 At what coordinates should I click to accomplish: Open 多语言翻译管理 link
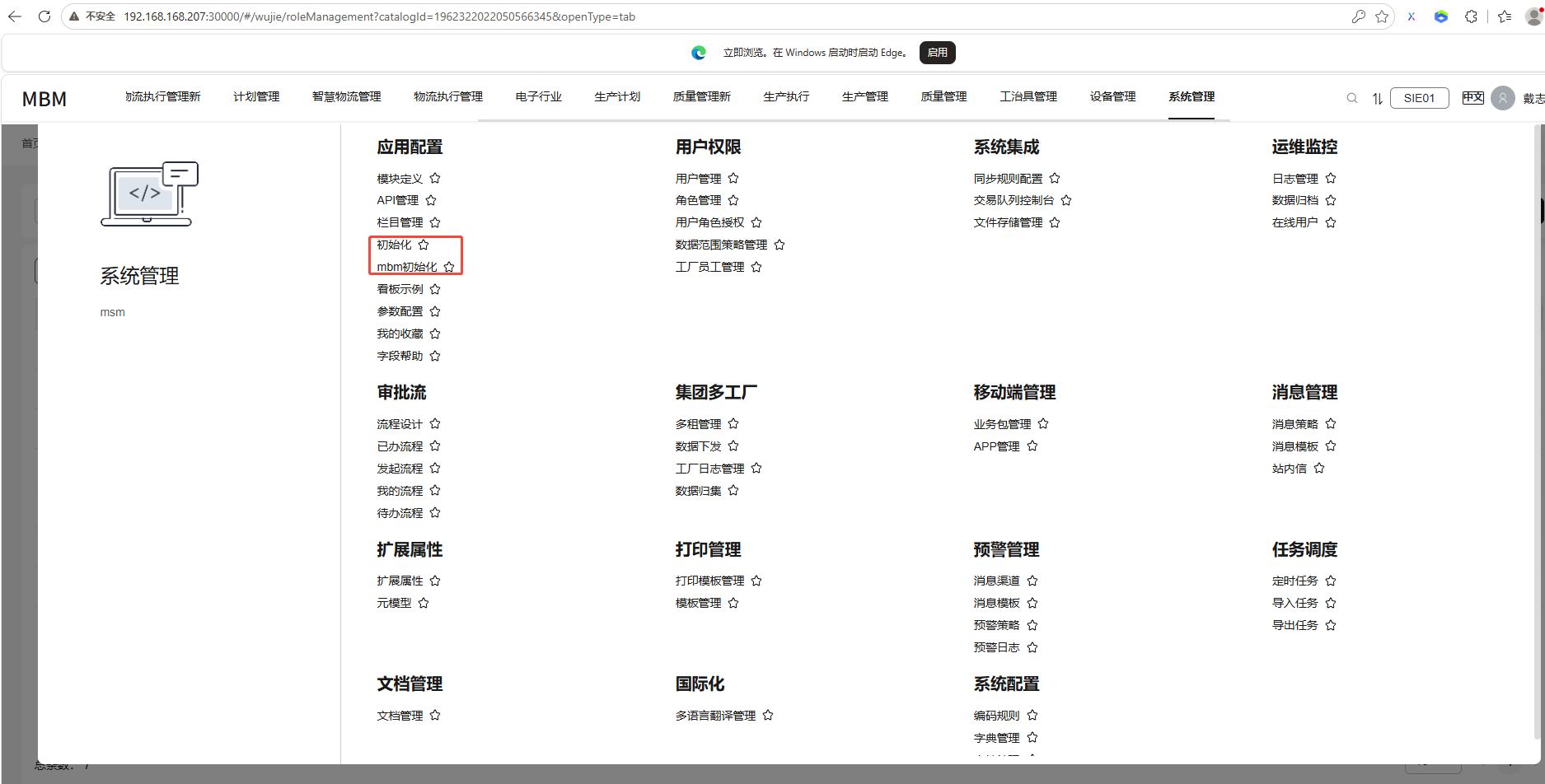click(x=715, y=716)
